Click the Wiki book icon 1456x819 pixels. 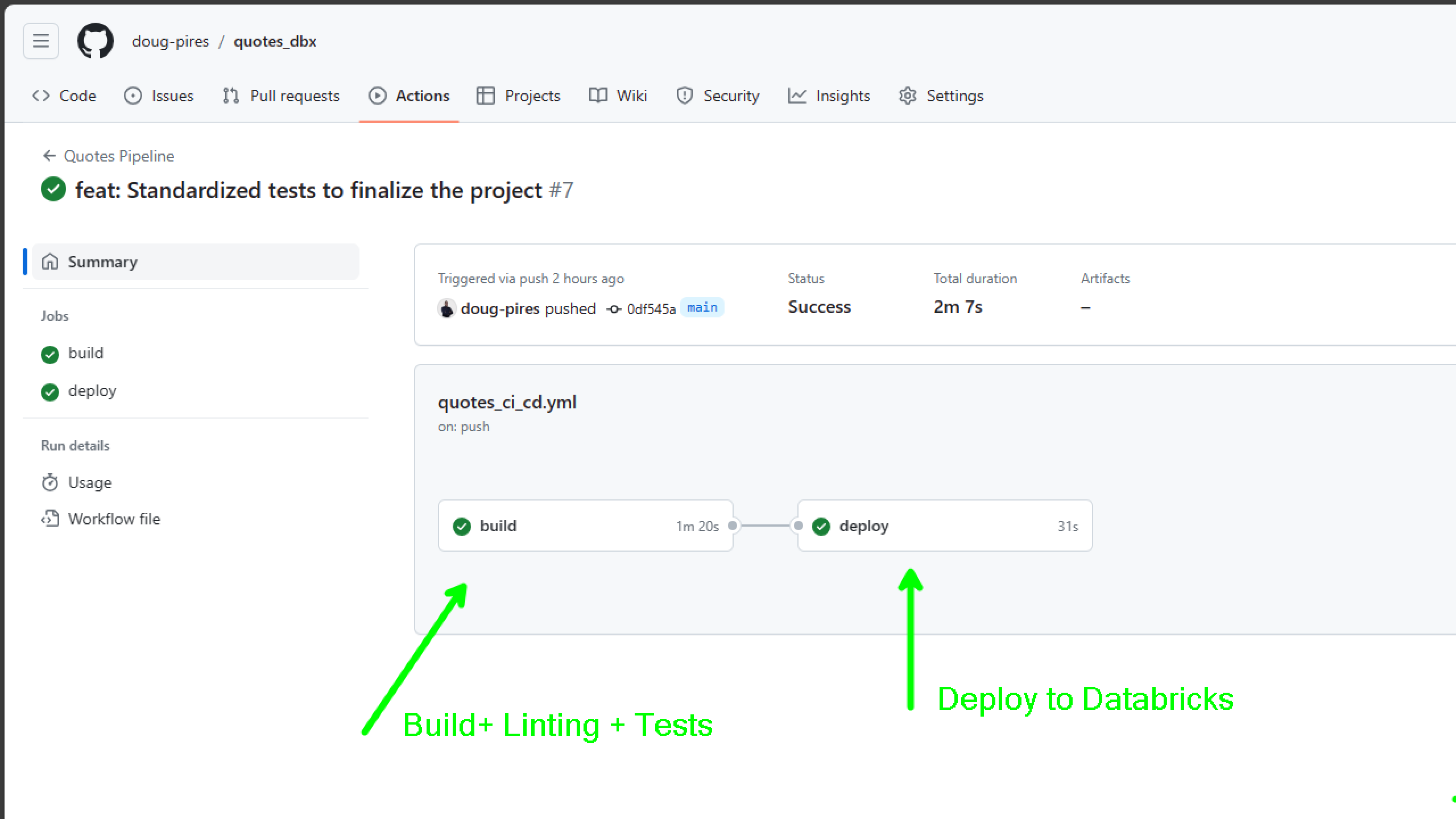tap(598, 96)
